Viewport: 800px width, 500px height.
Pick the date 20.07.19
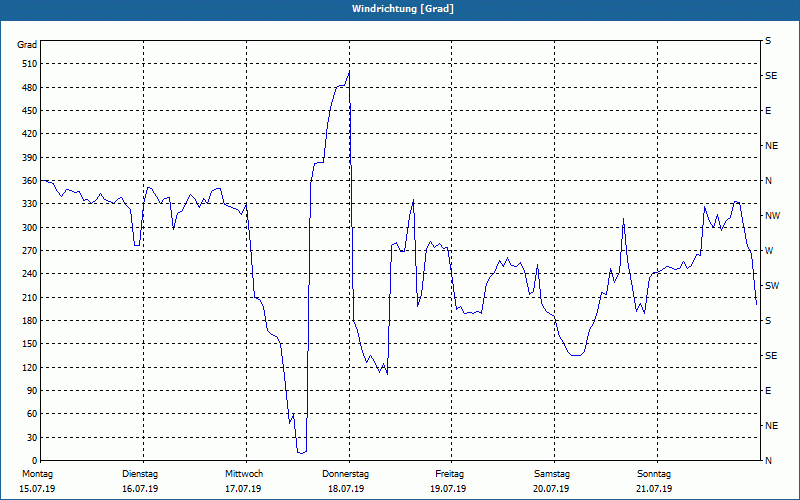click(x=551, y=489)
